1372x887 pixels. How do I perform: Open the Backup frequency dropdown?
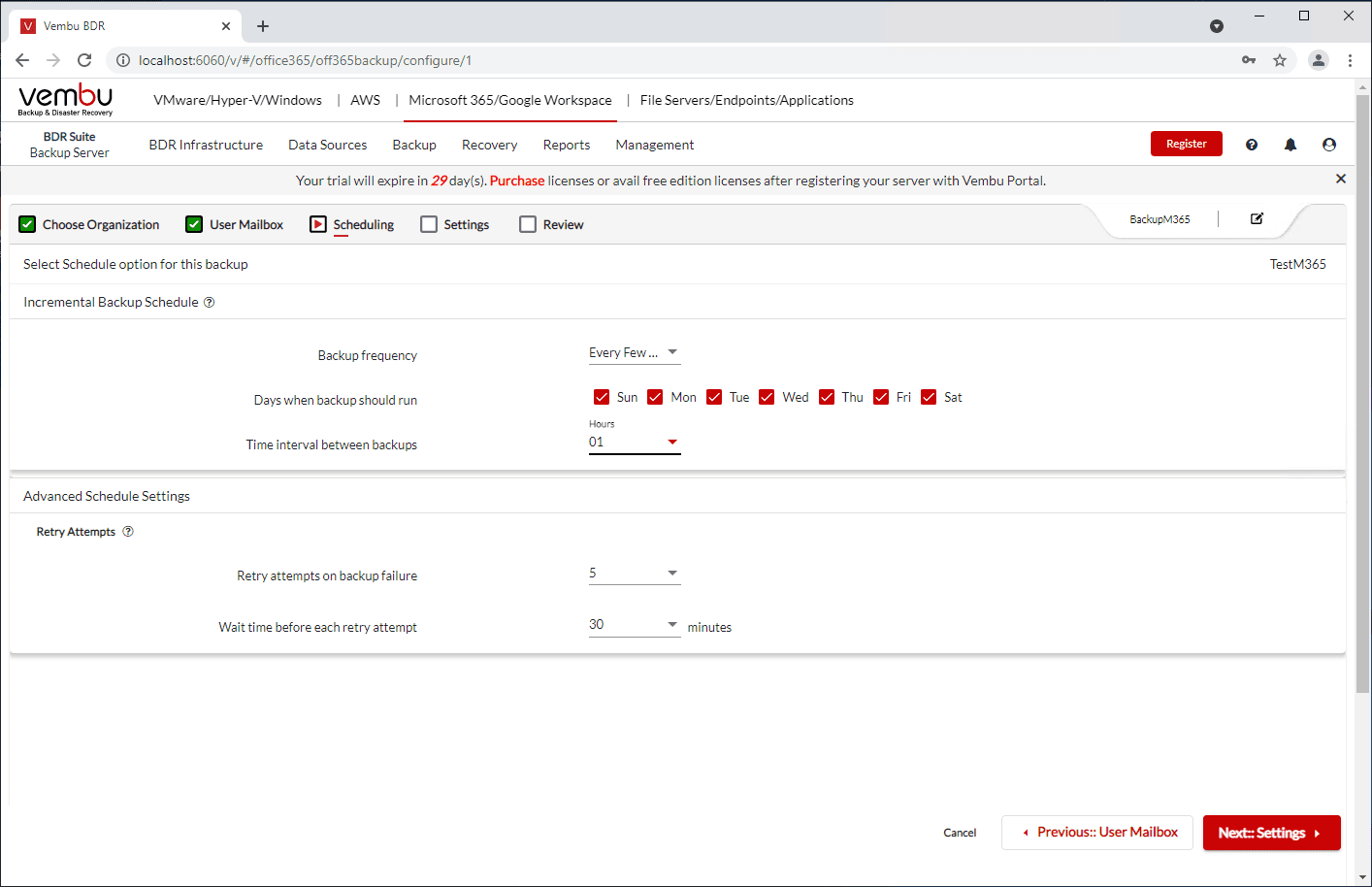tap(635, 353)
